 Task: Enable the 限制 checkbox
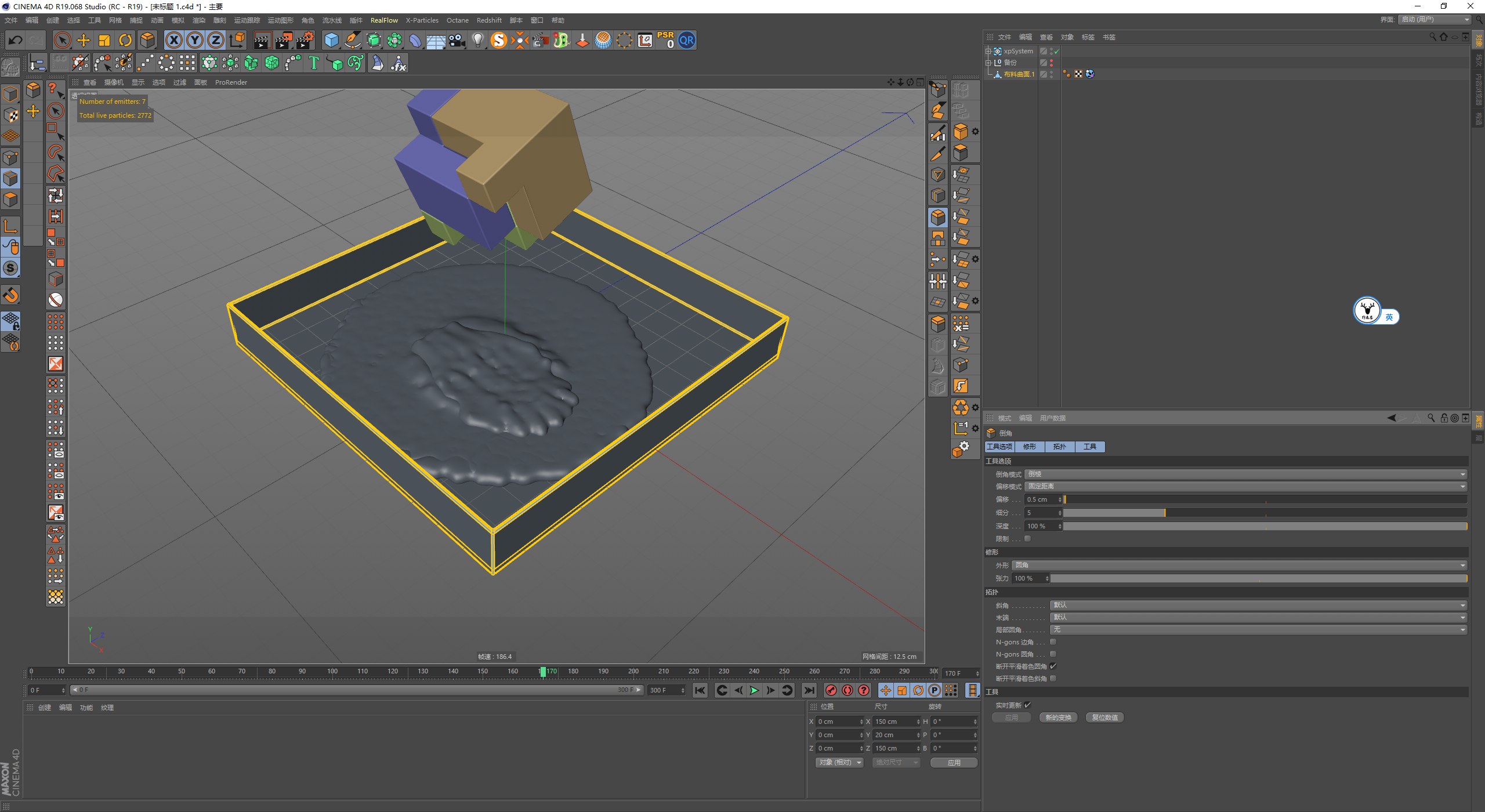coord(1028,539)
